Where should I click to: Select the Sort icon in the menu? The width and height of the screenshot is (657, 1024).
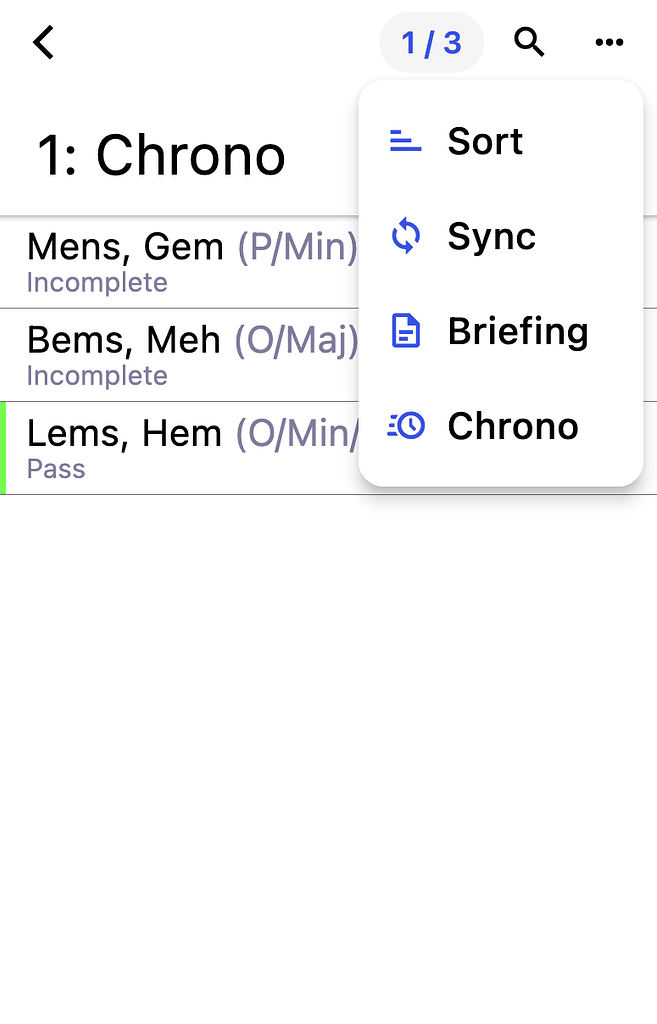pyautogui.click(x=406, y=141)
